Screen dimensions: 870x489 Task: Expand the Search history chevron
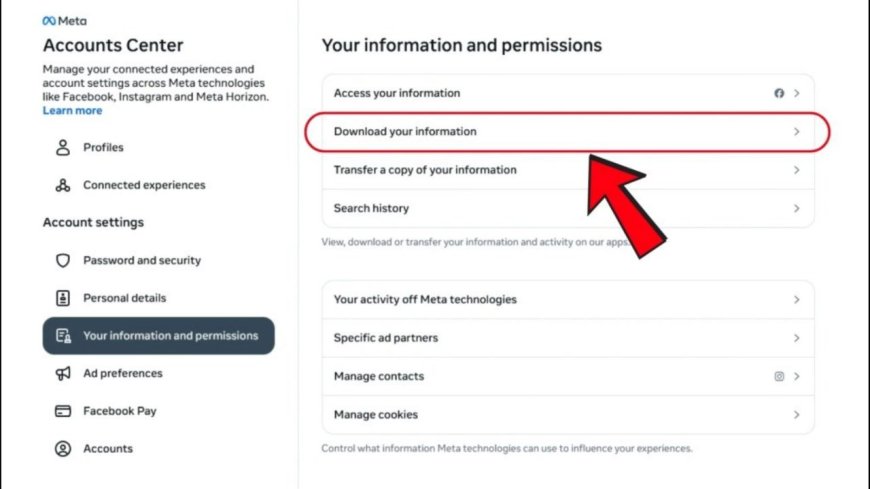pyautogui.click(x=797, y=209)
